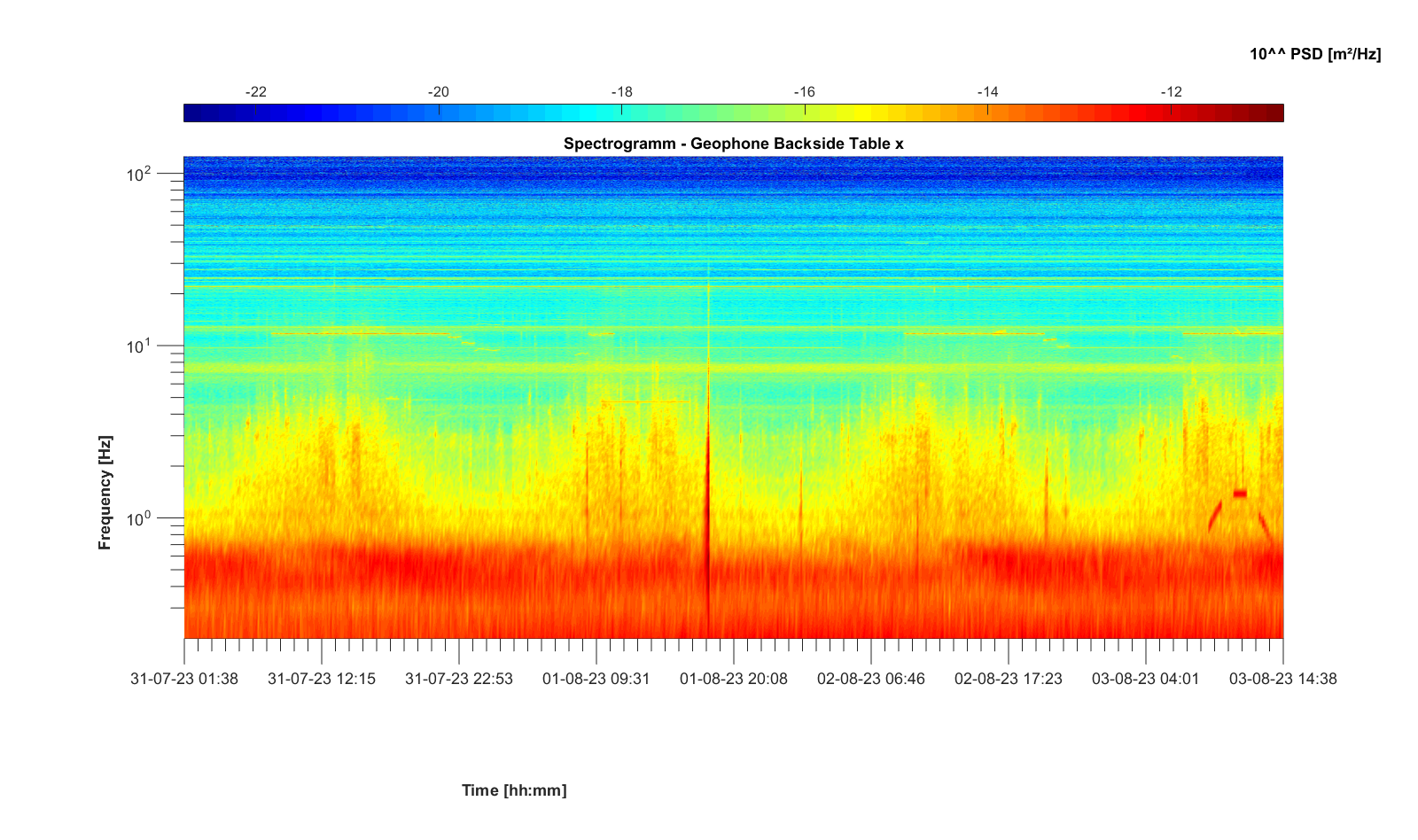The width and height of the screenshot is (1418, 840).
Task: Click the 'Frequency [Hz]' y-axis label
Action: (105, 493)
